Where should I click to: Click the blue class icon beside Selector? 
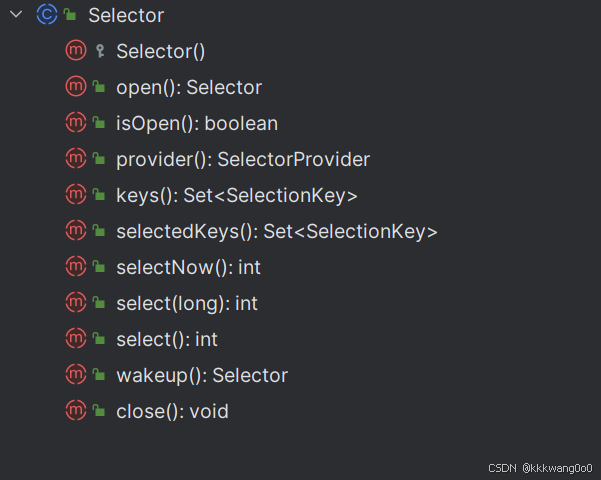click(47, 15)
